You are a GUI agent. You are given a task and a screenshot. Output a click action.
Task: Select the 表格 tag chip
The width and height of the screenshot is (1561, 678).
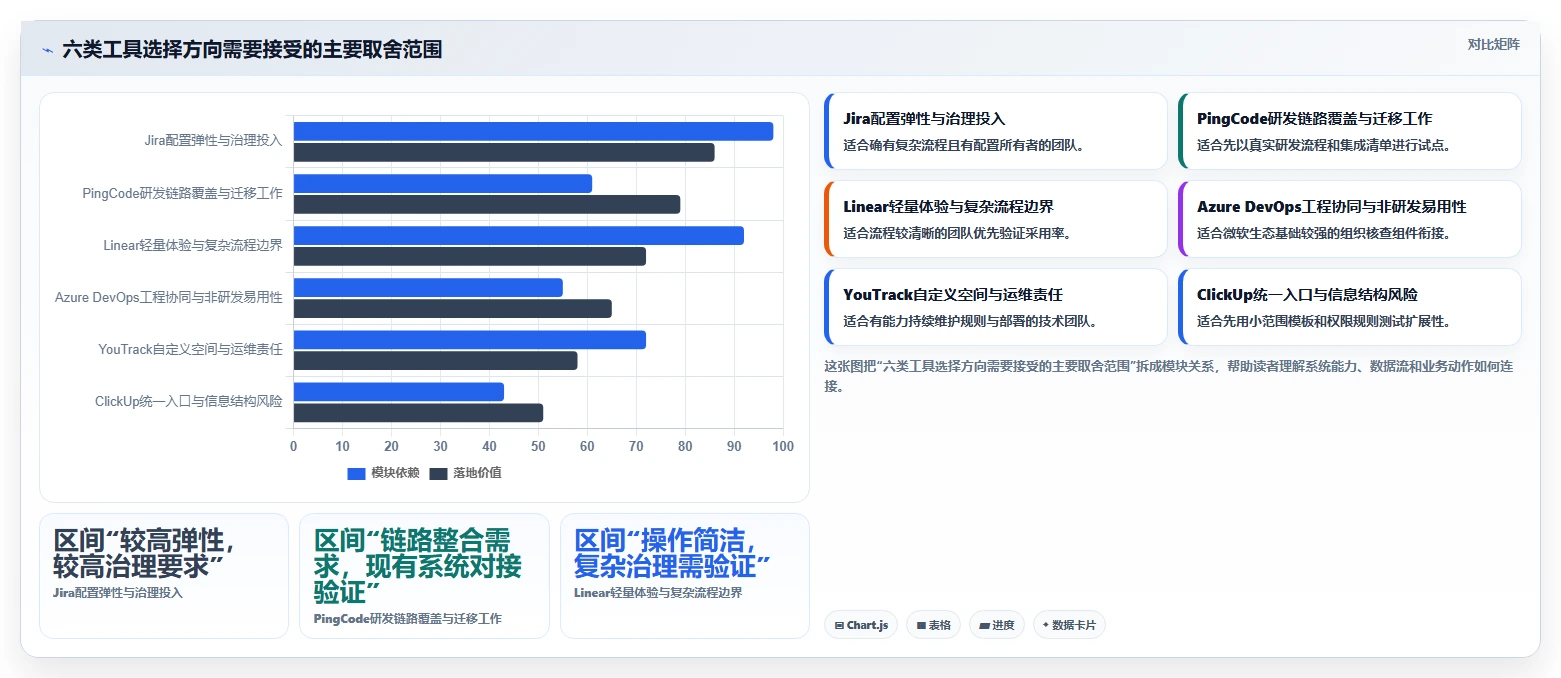933,625
